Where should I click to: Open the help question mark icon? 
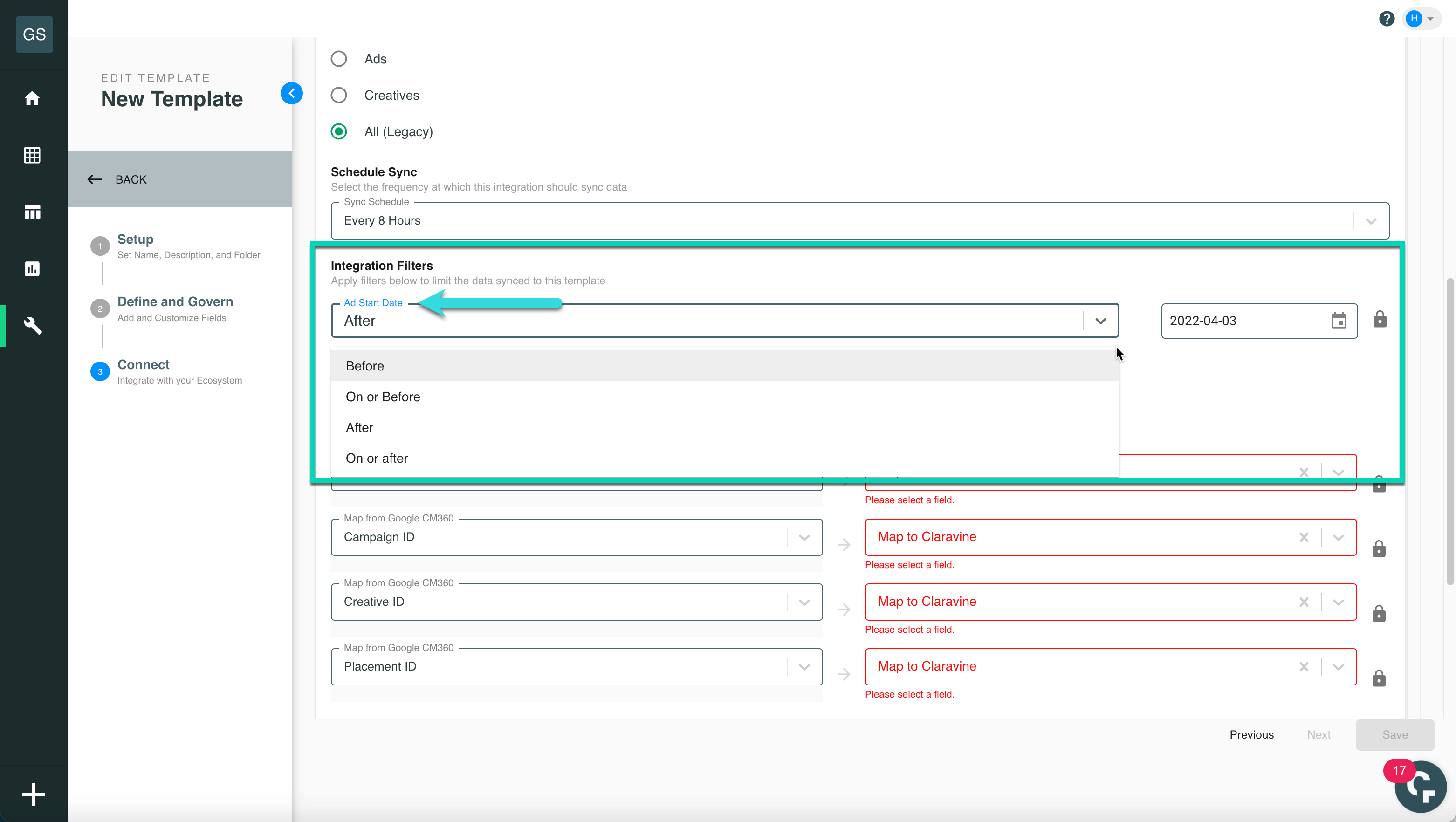pyautogui.click(x=1387, y=18)
